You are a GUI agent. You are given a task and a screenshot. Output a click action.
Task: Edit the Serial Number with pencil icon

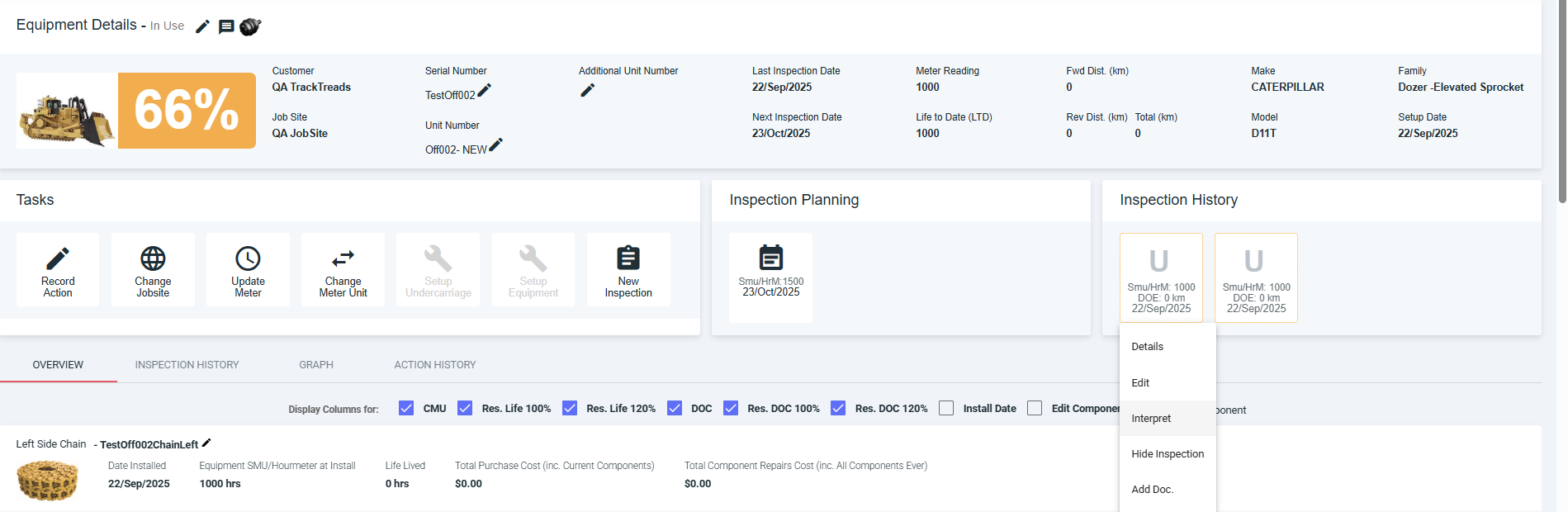click(x=485, y=90)
